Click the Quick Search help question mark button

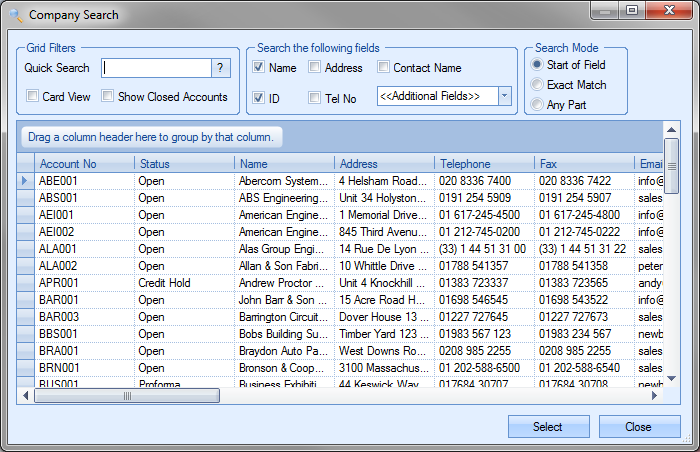pos(220,68)
